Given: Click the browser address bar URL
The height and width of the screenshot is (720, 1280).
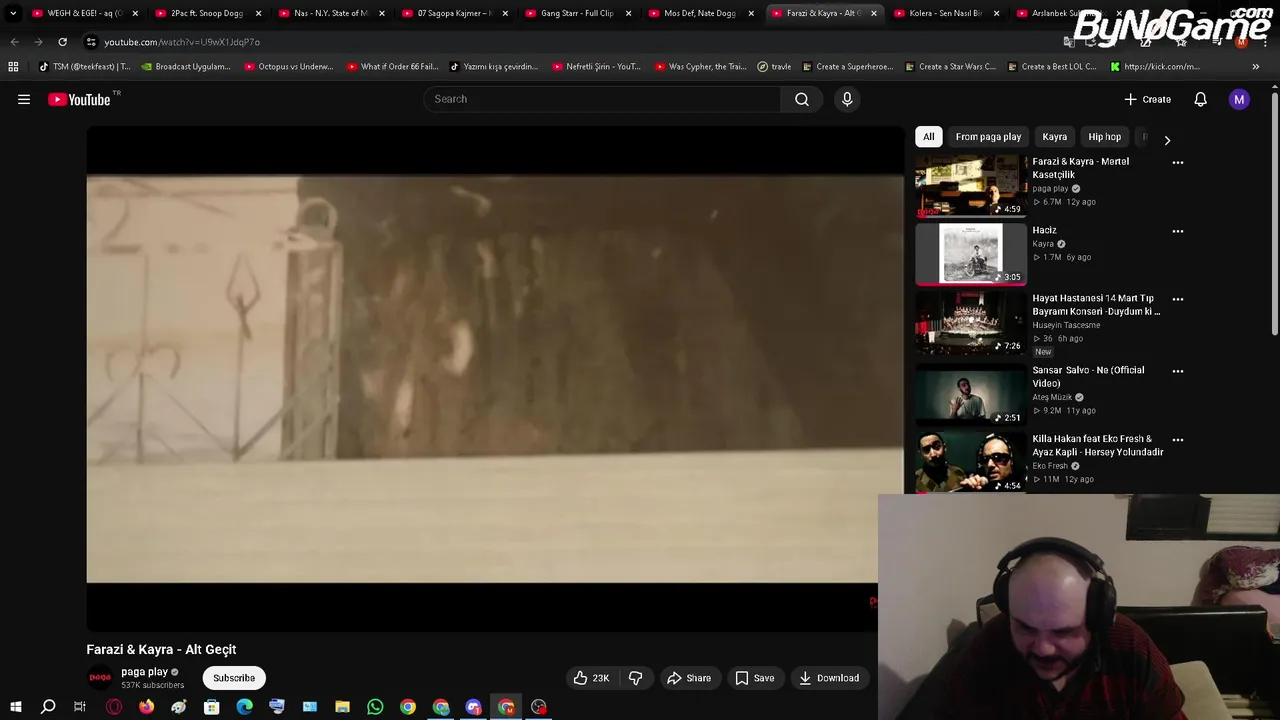Looking at the screenshot, I should (182, 42).
